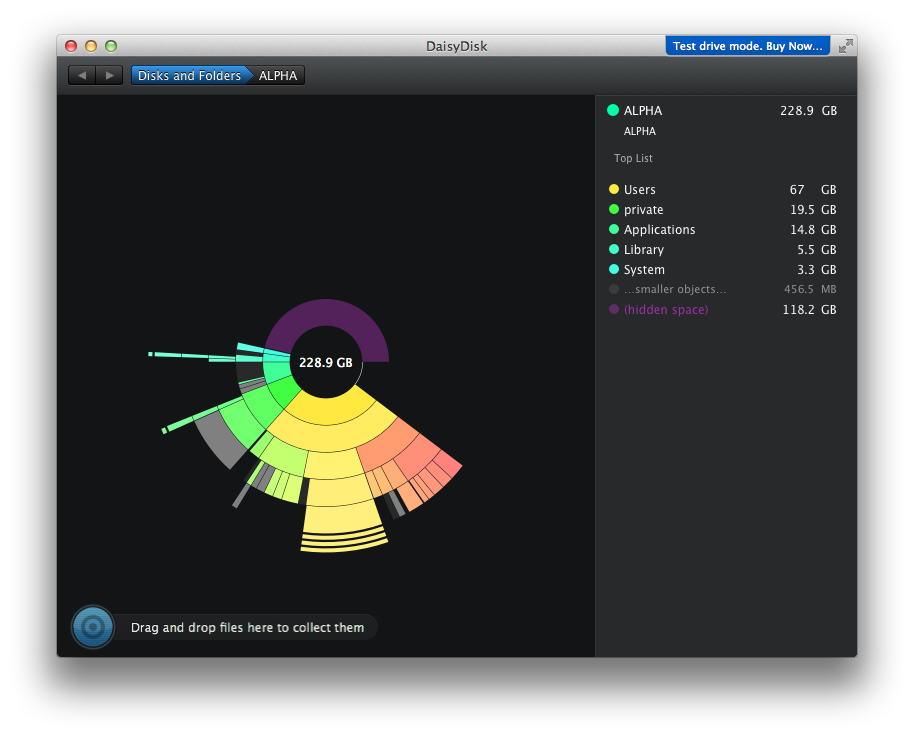
Task: Minimize window using the yellow button
Action: pyautogui.click(x=91, y=46)
